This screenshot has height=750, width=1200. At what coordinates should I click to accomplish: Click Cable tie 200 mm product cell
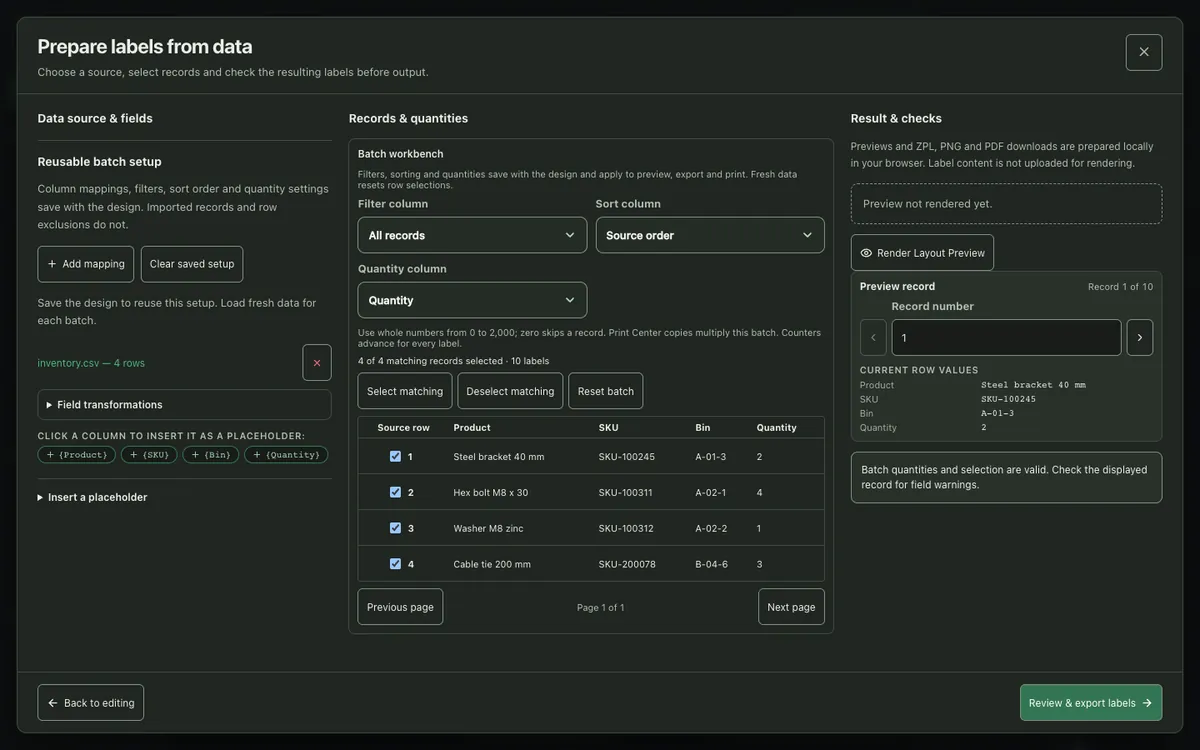492,565
